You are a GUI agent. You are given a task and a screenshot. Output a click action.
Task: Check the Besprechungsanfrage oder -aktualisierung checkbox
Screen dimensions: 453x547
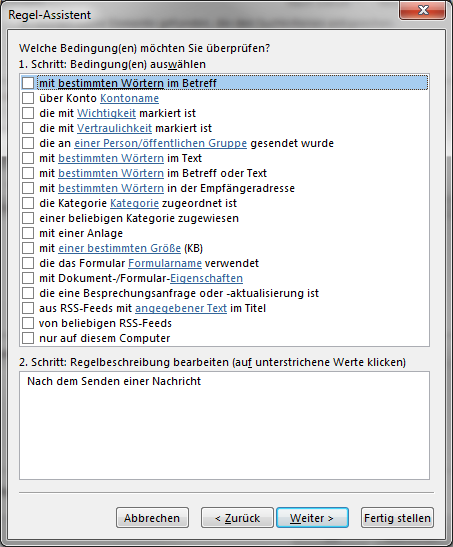click(28, 293)
